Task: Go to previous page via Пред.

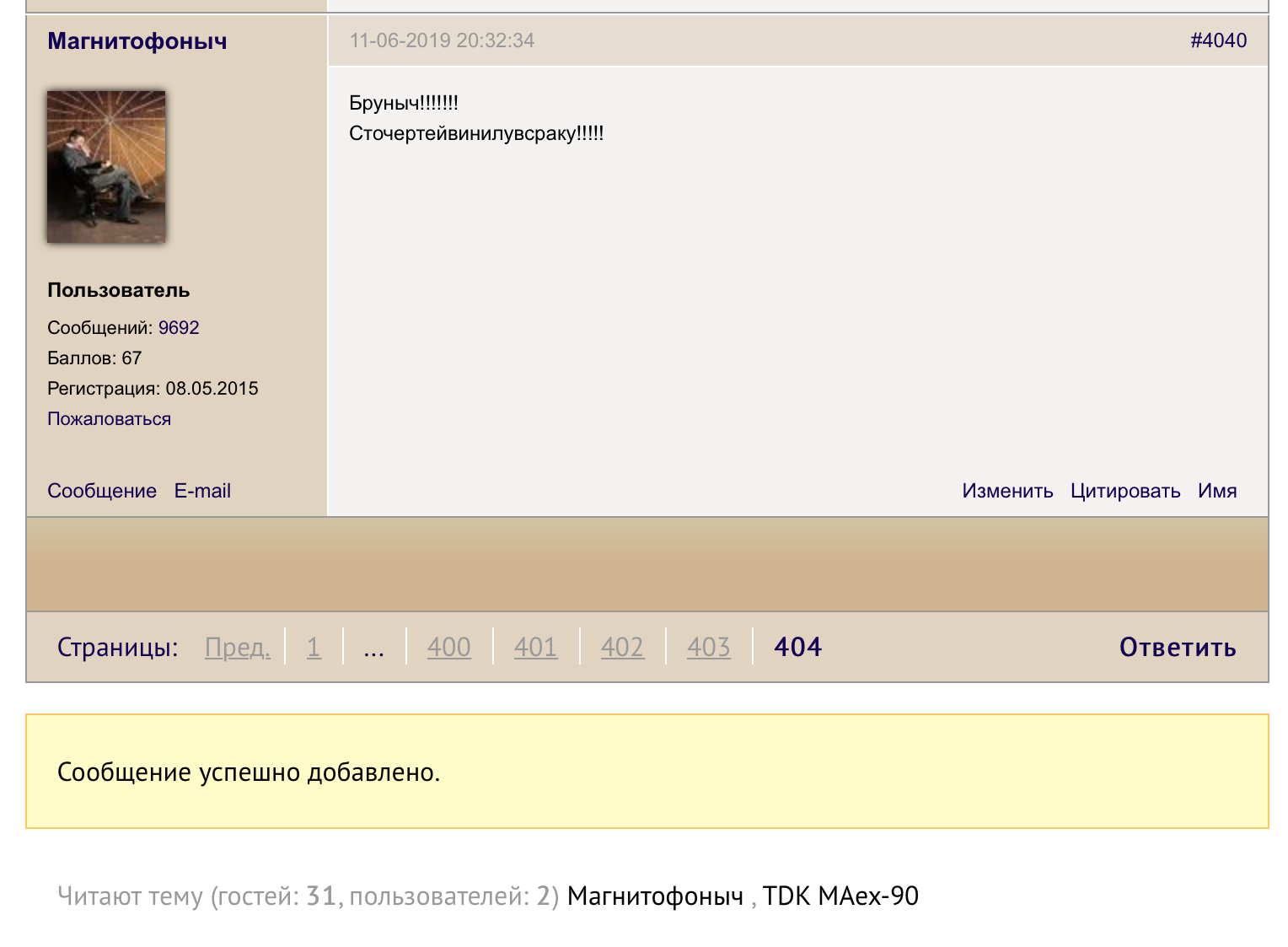Action: point(237,647)
